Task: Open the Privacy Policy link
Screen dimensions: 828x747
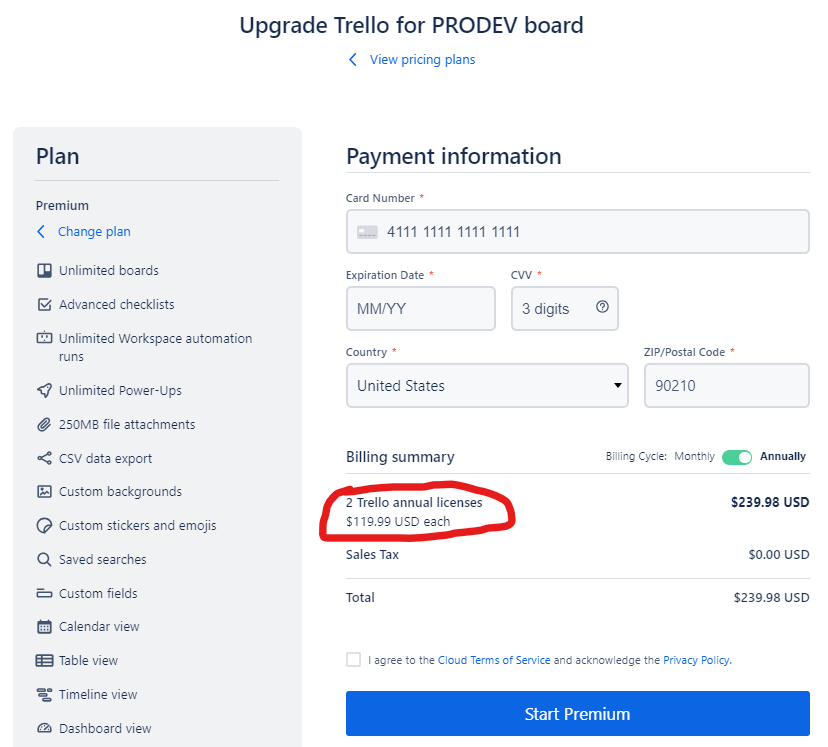Action: point(697,660)
